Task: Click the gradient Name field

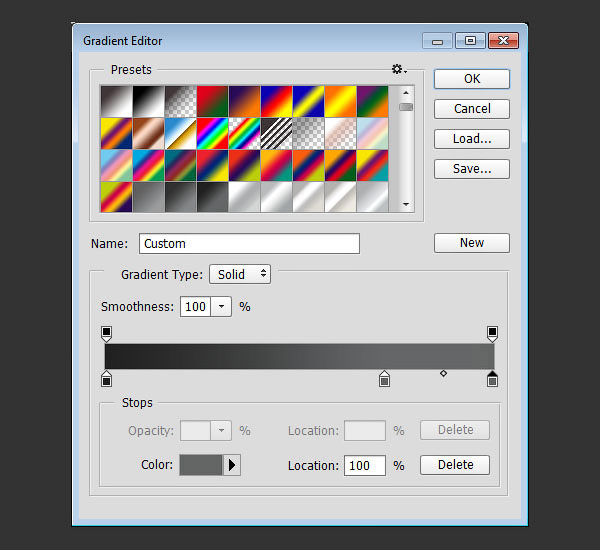Action: (249, 243)
